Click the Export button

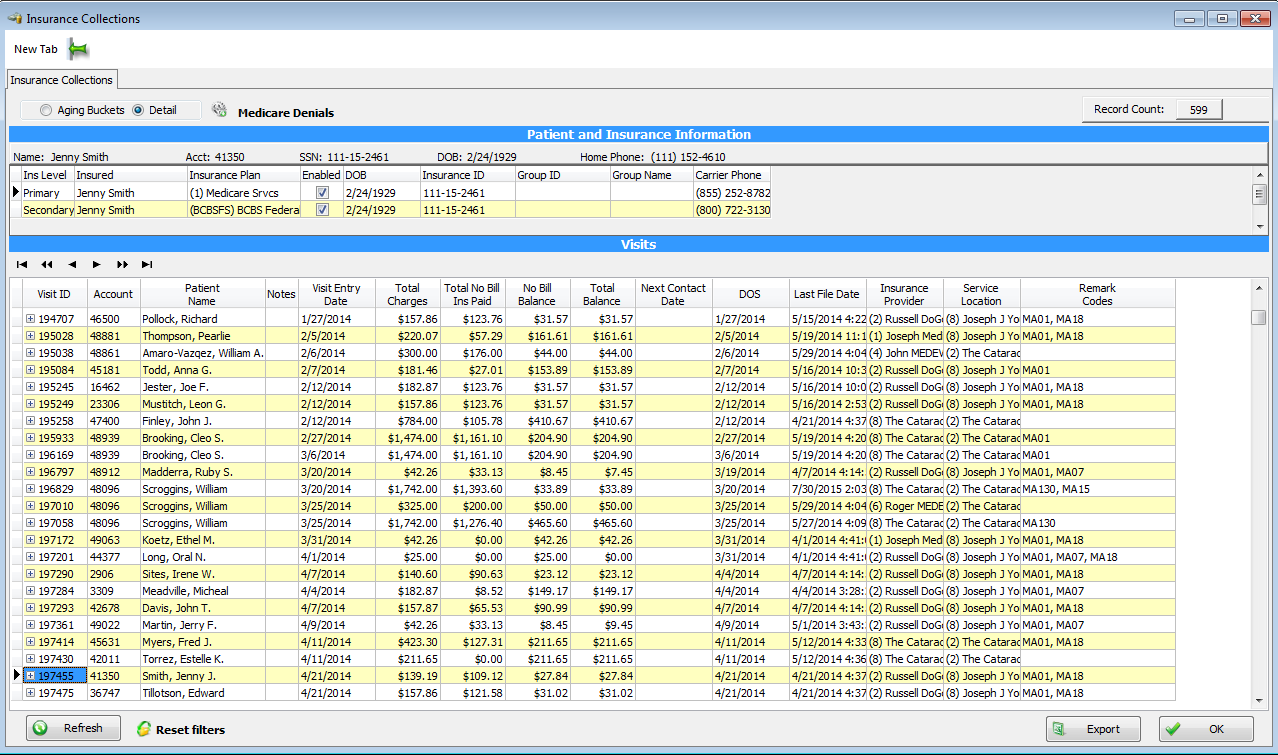(1093, 729)
